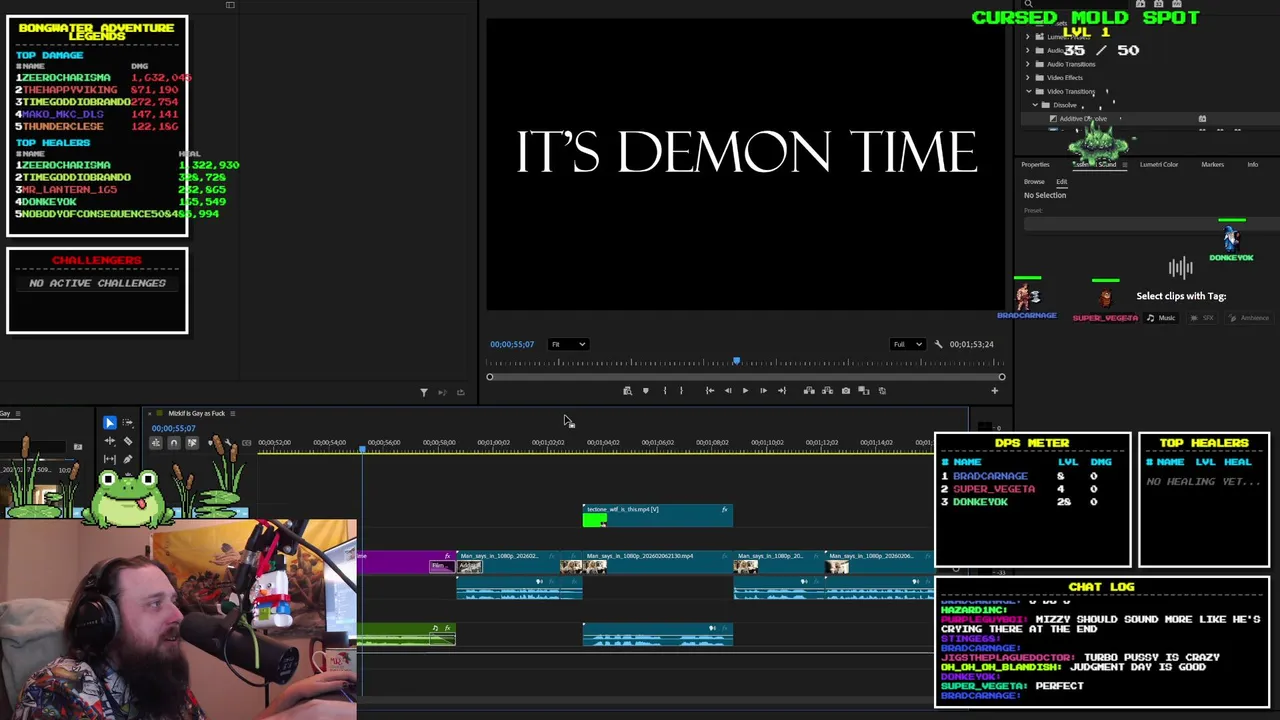Click the Ambience tag button
This screenshot has height=720, width=1280.
[1249, 318]
